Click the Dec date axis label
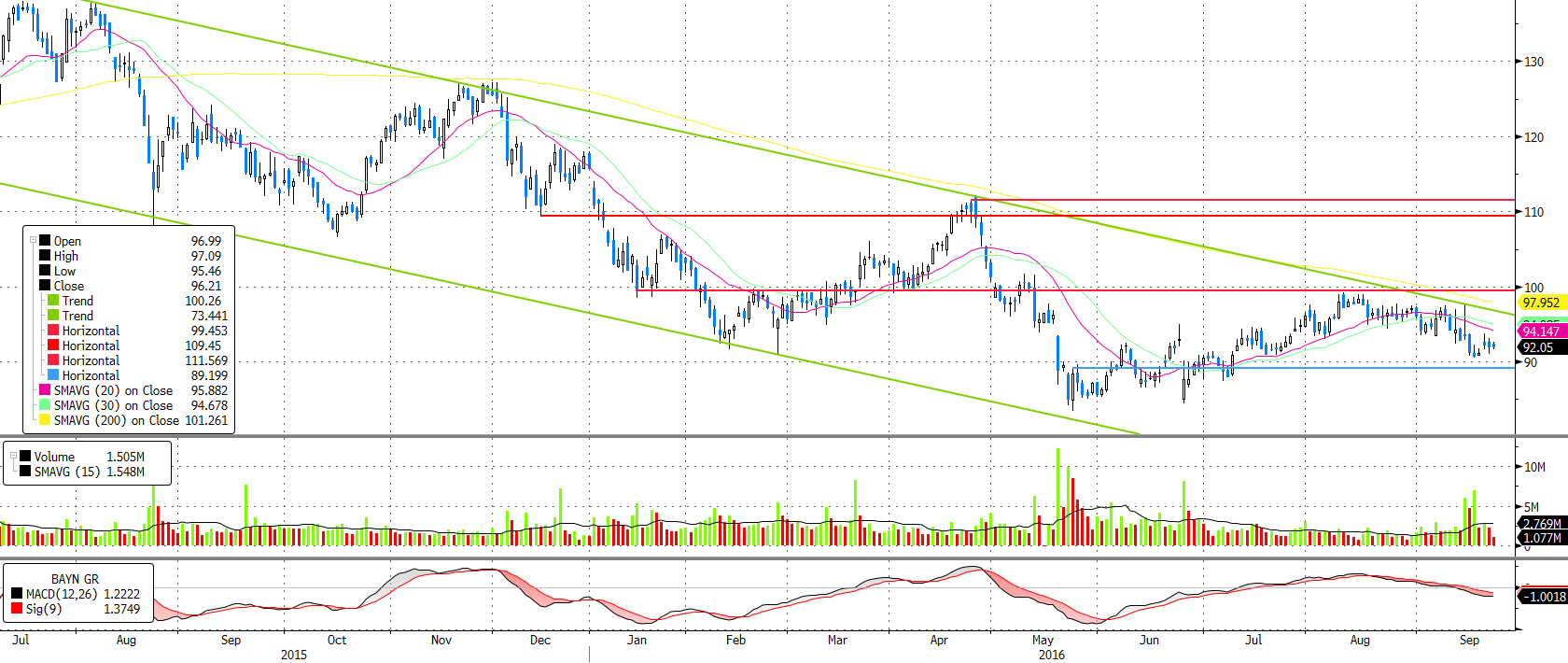The image size is (1568, 663). pyautogui.click(x=540, y=640)
